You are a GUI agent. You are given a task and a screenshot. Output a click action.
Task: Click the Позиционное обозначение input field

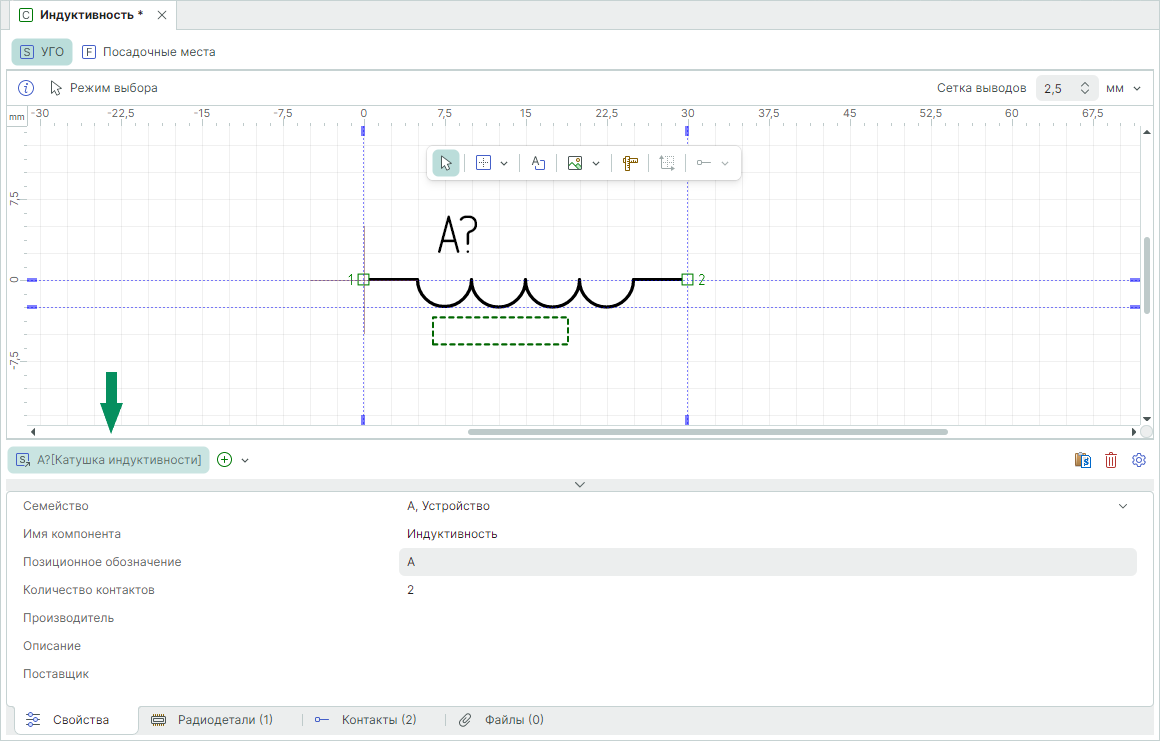(767, 562)
